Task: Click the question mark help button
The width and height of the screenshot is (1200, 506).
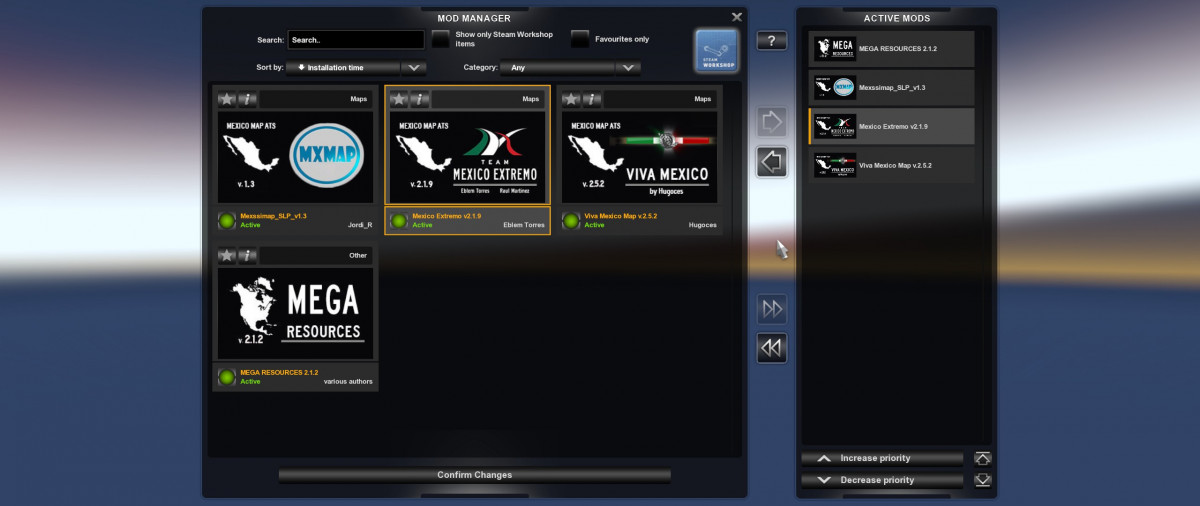Action: [x=771, y=41]
